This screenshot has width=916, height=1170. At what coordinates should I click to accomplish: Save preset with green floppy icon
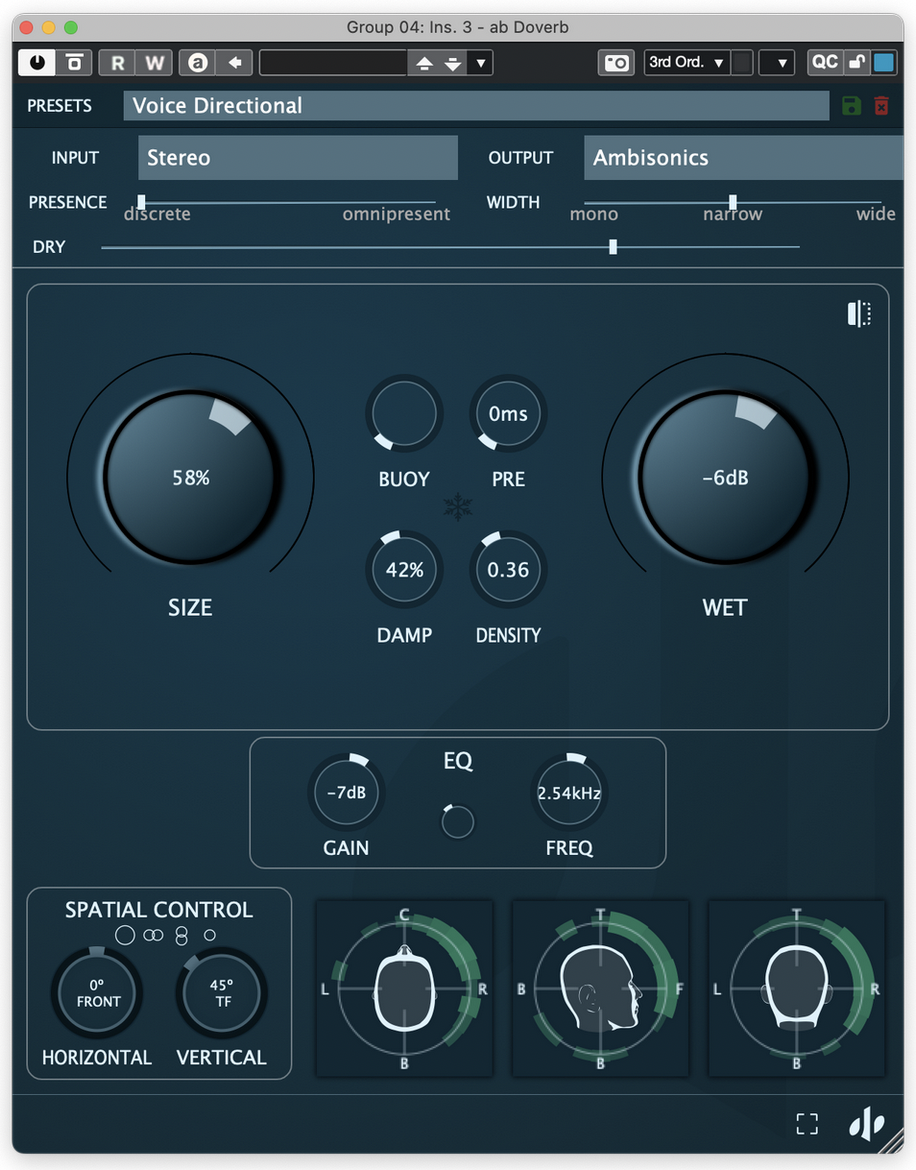point(851,105)
